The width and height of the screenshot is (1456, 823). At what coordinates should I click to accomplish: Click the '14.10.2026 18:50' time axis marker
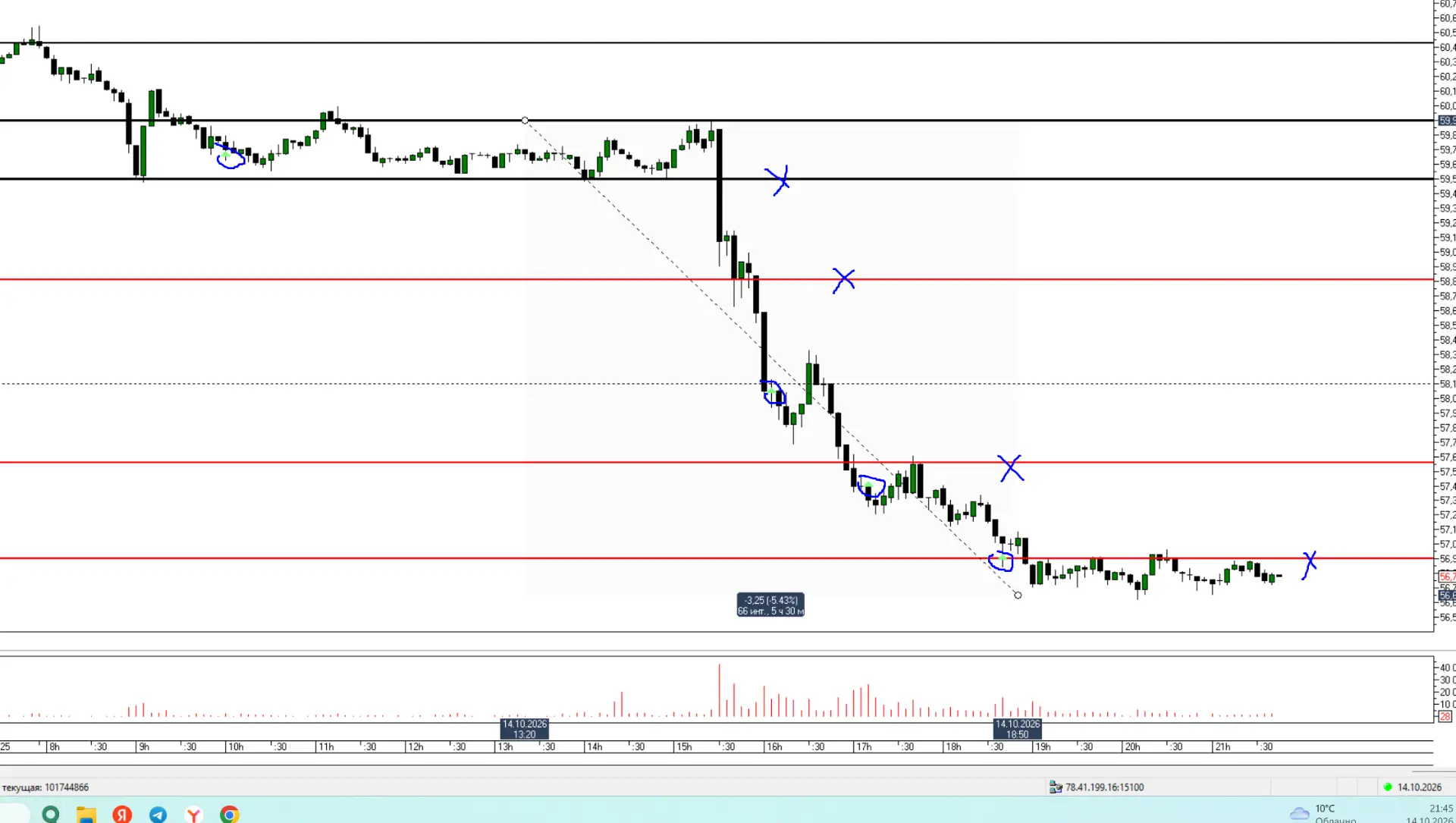pyautogui.click(x=1018, y=729)
